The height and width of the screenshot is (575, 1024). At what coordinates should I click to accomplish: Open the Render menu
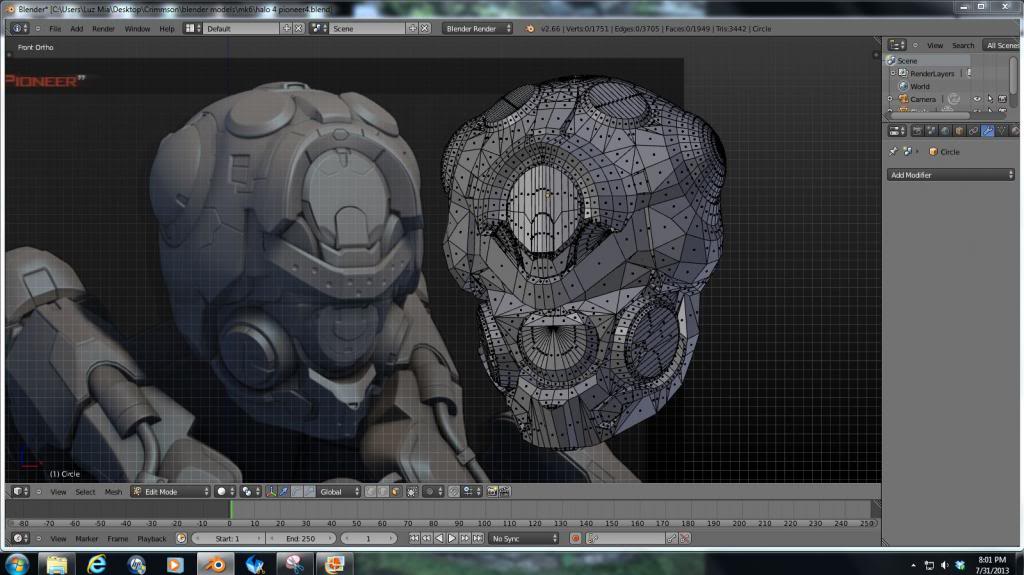(103, 29)
